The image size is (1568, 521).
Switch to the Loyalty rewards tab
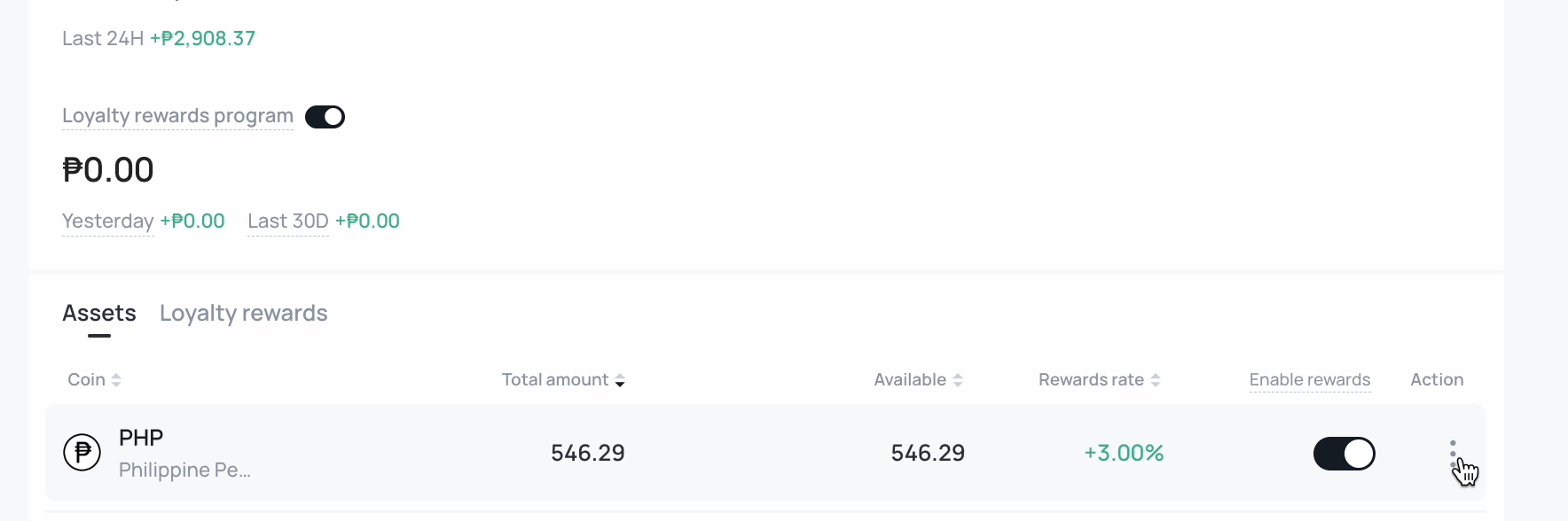click(x=244, y=314)
